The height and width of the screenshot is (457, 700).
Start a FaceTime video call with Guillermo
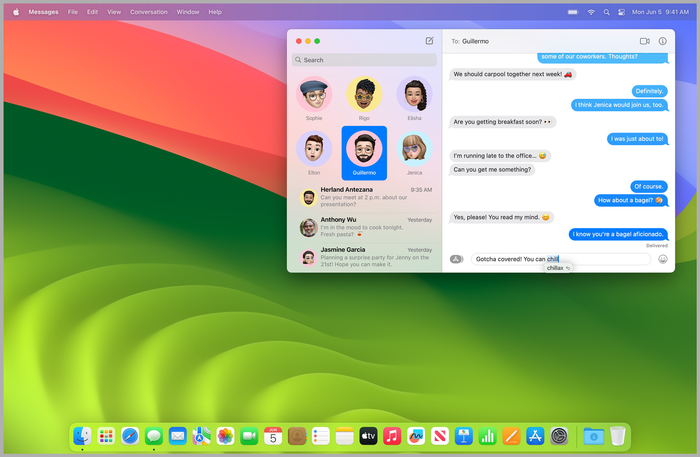point(644,41)
